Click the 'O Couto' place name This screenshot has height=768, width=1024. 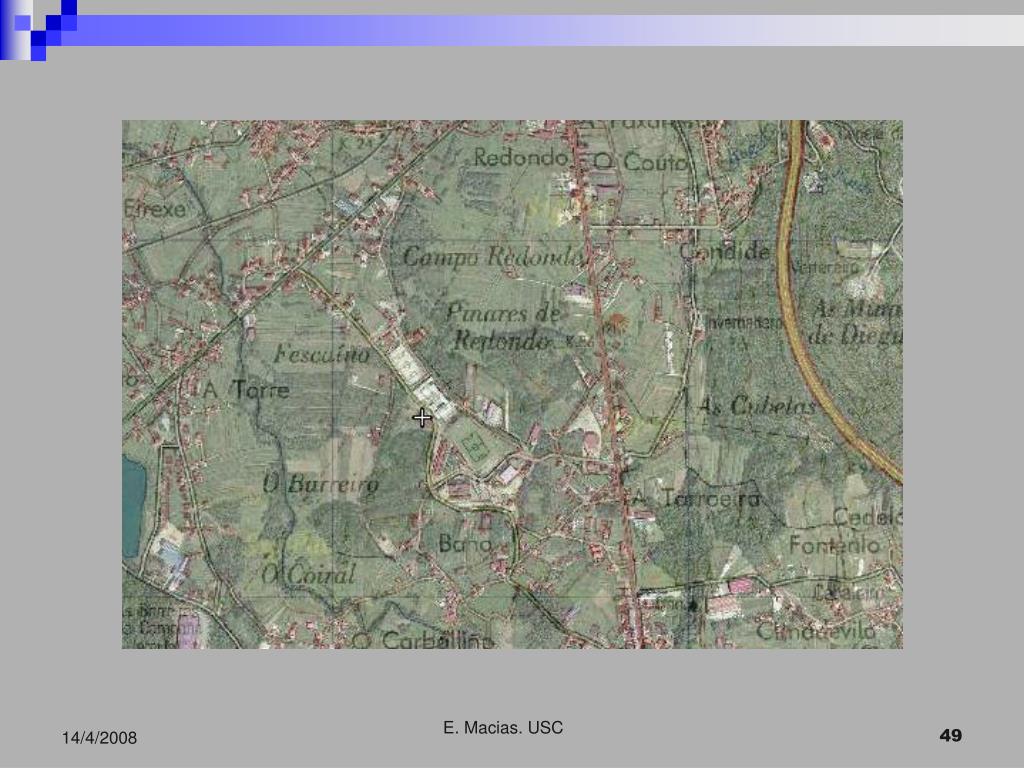pos(641,161)
